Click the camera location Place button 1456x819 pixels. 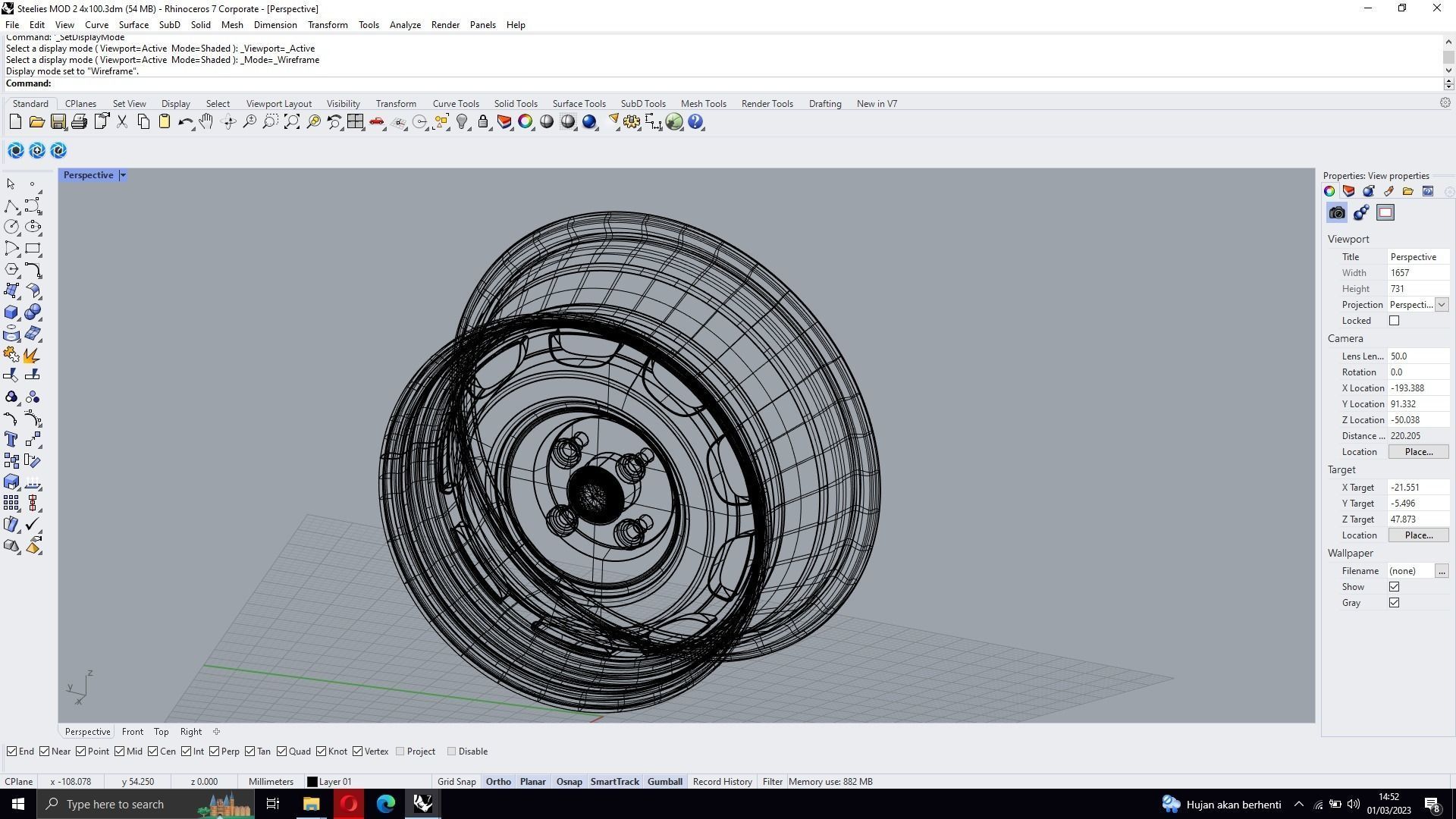pyautogui.click(x=1418, y=452)
